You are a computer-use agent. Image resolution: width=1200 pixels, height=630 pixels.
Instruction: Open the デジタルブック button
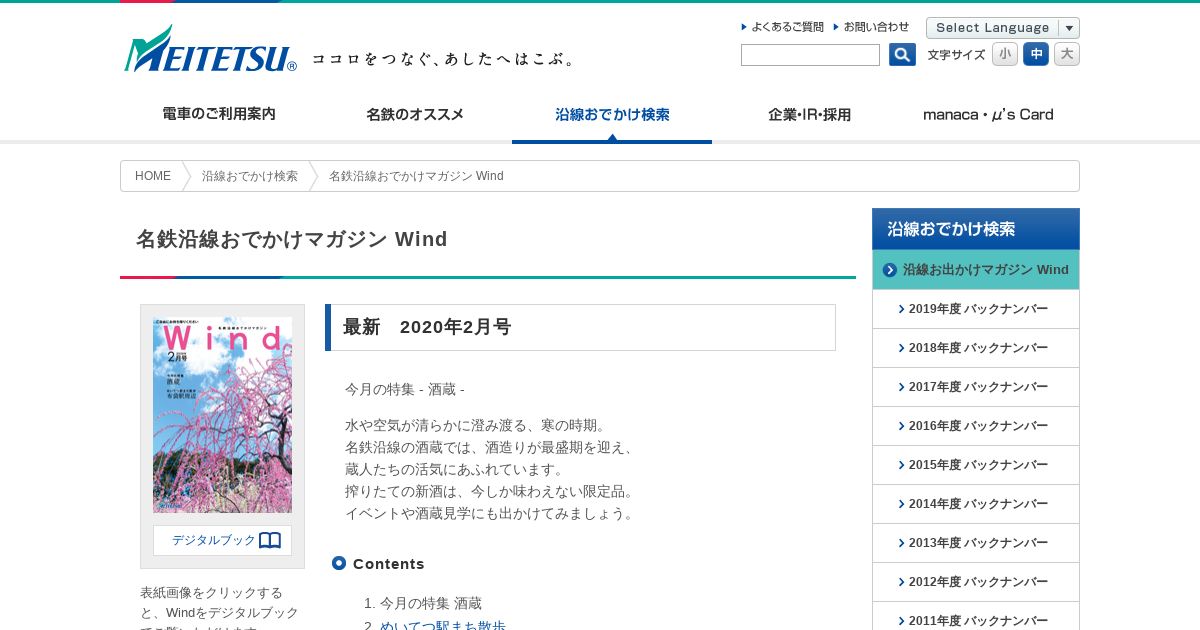click(222, 540)
